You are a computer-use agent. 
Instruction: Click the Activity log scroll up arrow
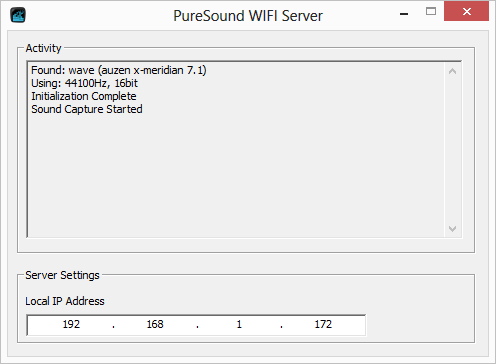click(x=452, y=71)
